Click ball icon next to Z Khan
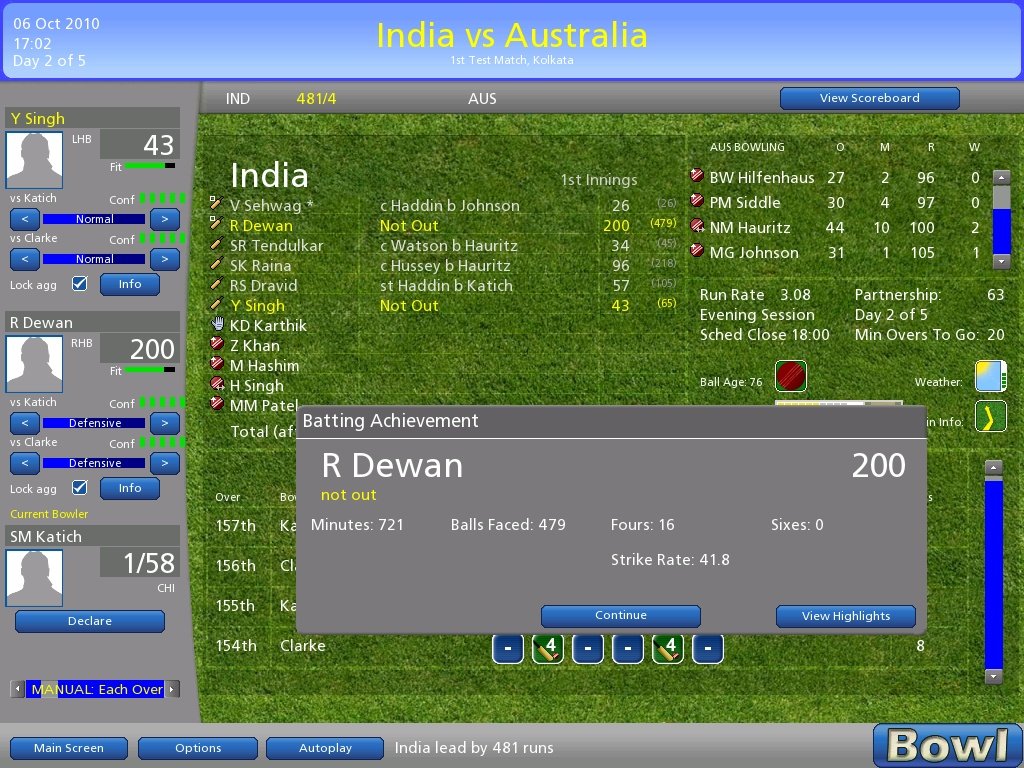1024x768 pixels. tap(217, 344)
